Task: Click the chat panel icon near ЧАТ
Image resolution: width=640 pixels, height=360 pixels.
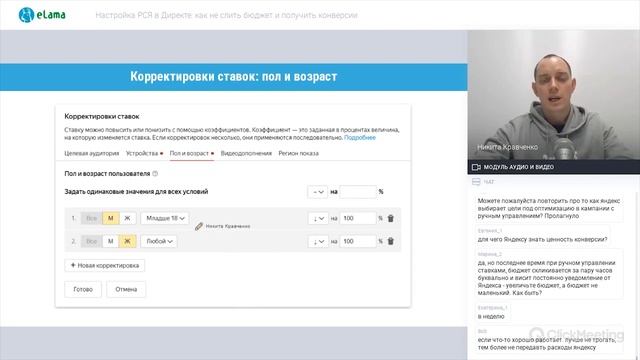Action: point(476,182)
